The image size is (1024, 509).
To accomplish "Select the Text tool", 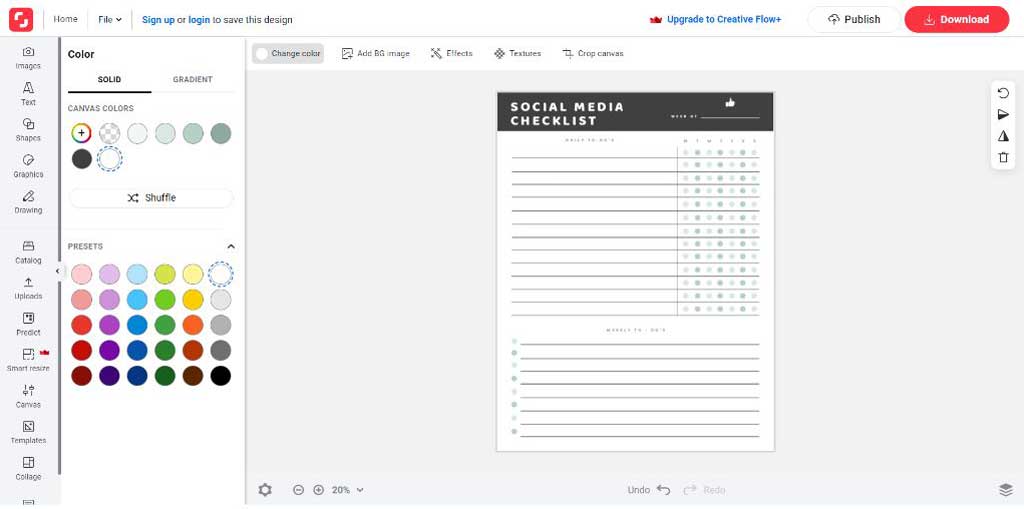I will (28, 93).
